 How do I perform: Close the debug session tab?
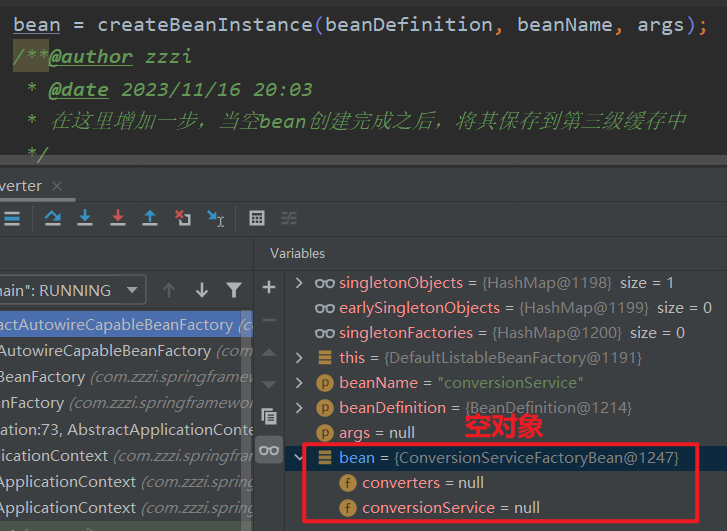click(x=56, y=186)
